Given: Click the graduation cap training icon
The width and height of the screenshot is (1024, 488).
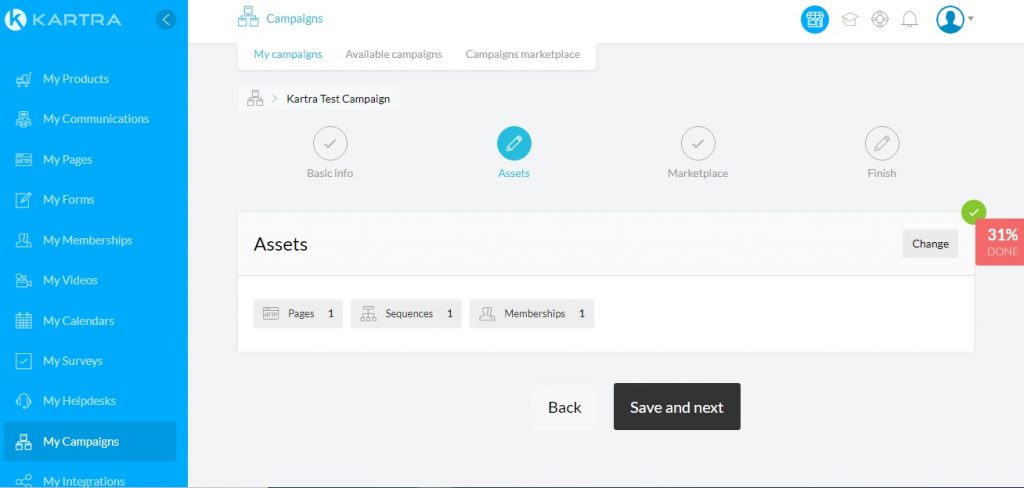Looking at the screenshot, I should tap(850, 19).
